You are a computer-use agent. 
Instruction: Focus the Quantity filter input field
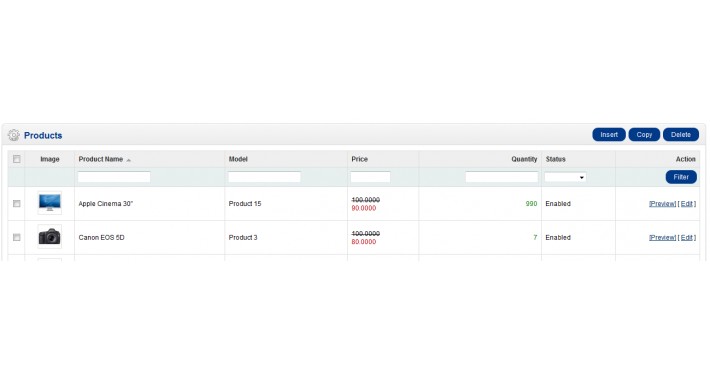click(x=502, y=177)
